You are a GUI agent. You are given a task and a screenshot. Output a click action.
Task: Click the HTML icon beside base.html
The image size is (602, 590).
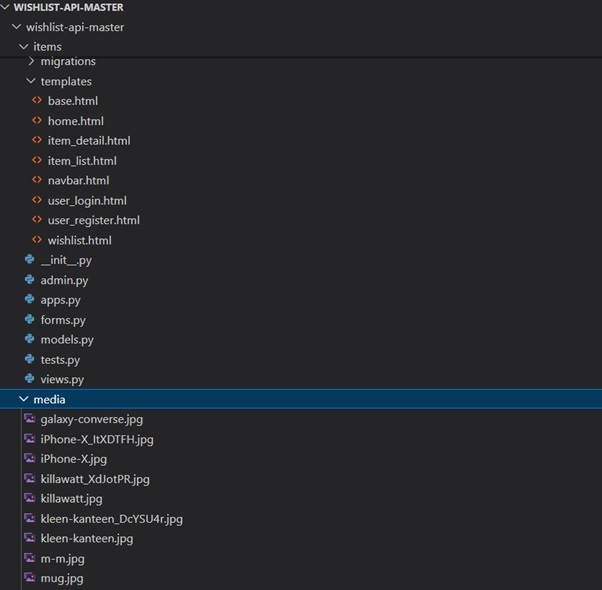point(38,101)
